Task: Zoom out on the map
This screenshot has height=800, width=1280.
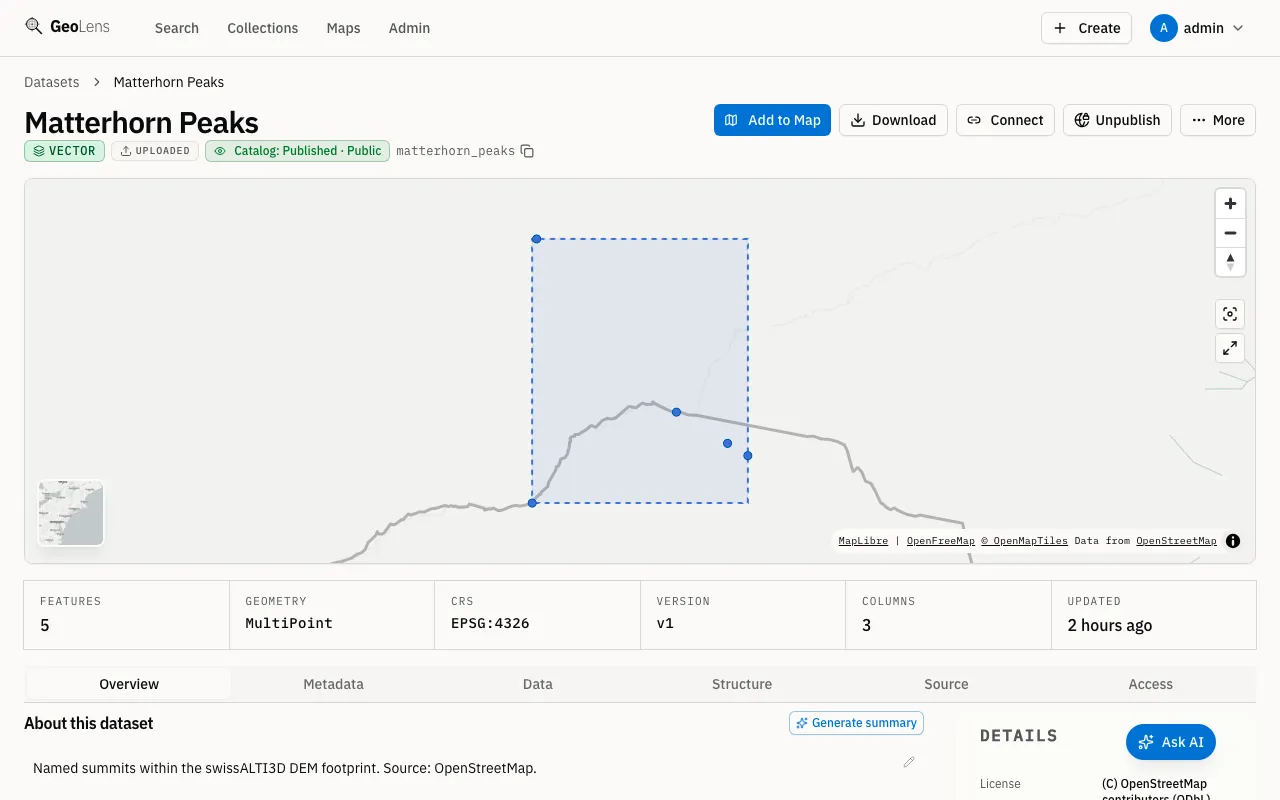Action: tap(1230, 233)
